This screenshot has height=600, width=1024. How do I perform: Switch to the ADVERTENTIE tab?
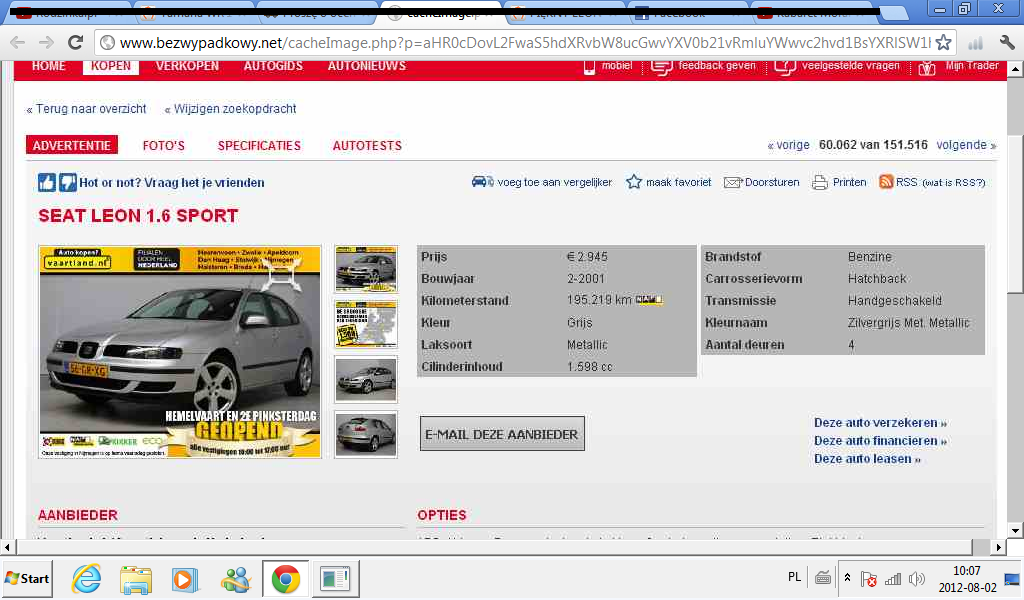coord(72,145)
